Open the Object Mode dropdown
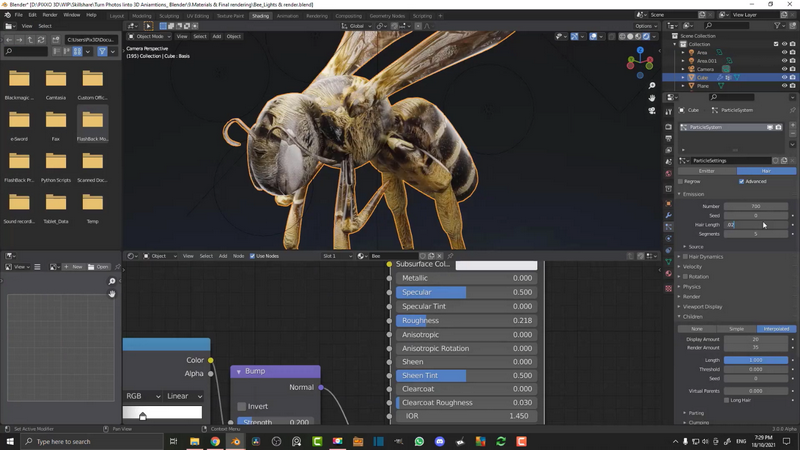 click(x=149, y=37)
